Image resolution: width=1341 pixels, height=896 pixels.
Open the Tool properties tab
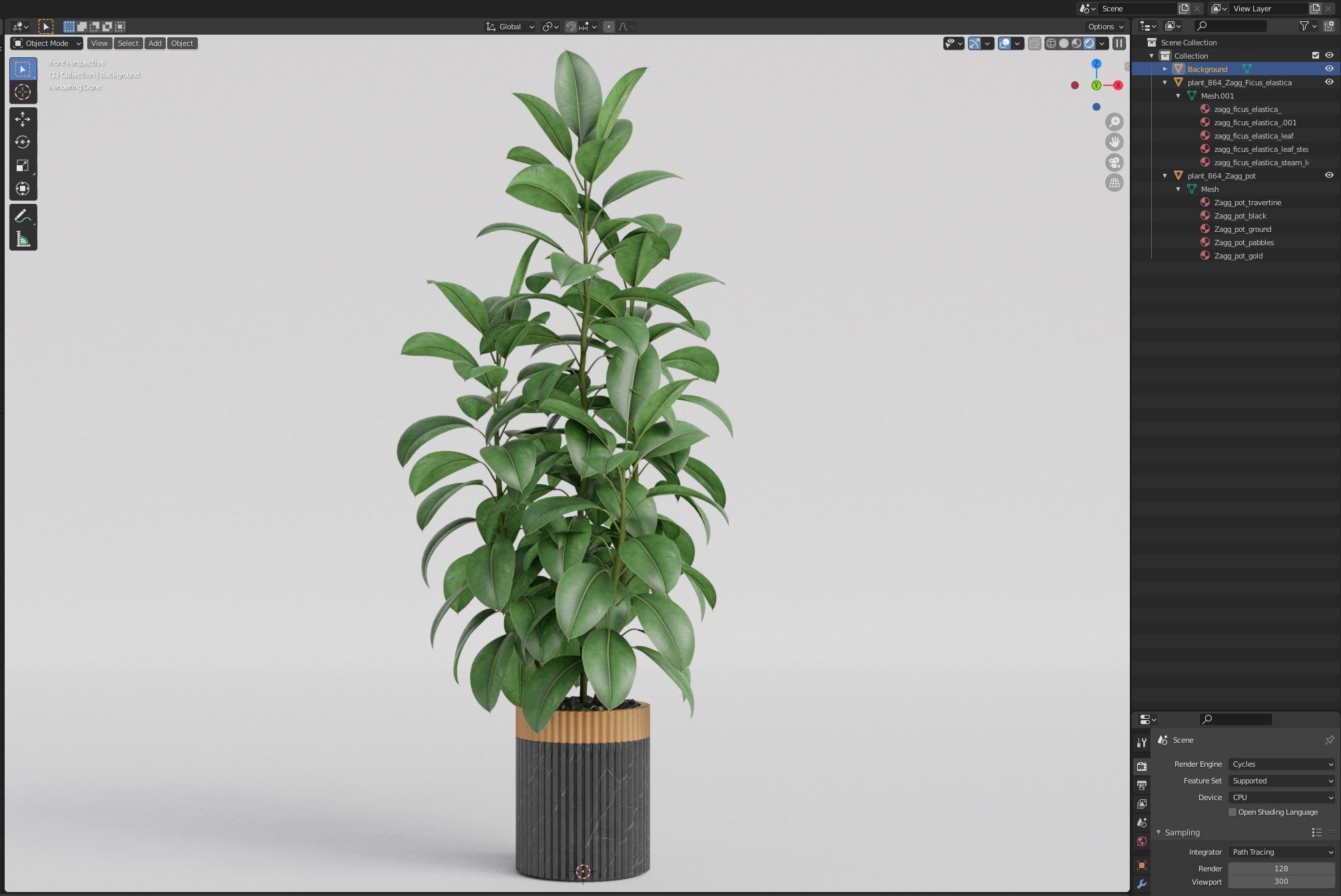(x=1142, y=743)
